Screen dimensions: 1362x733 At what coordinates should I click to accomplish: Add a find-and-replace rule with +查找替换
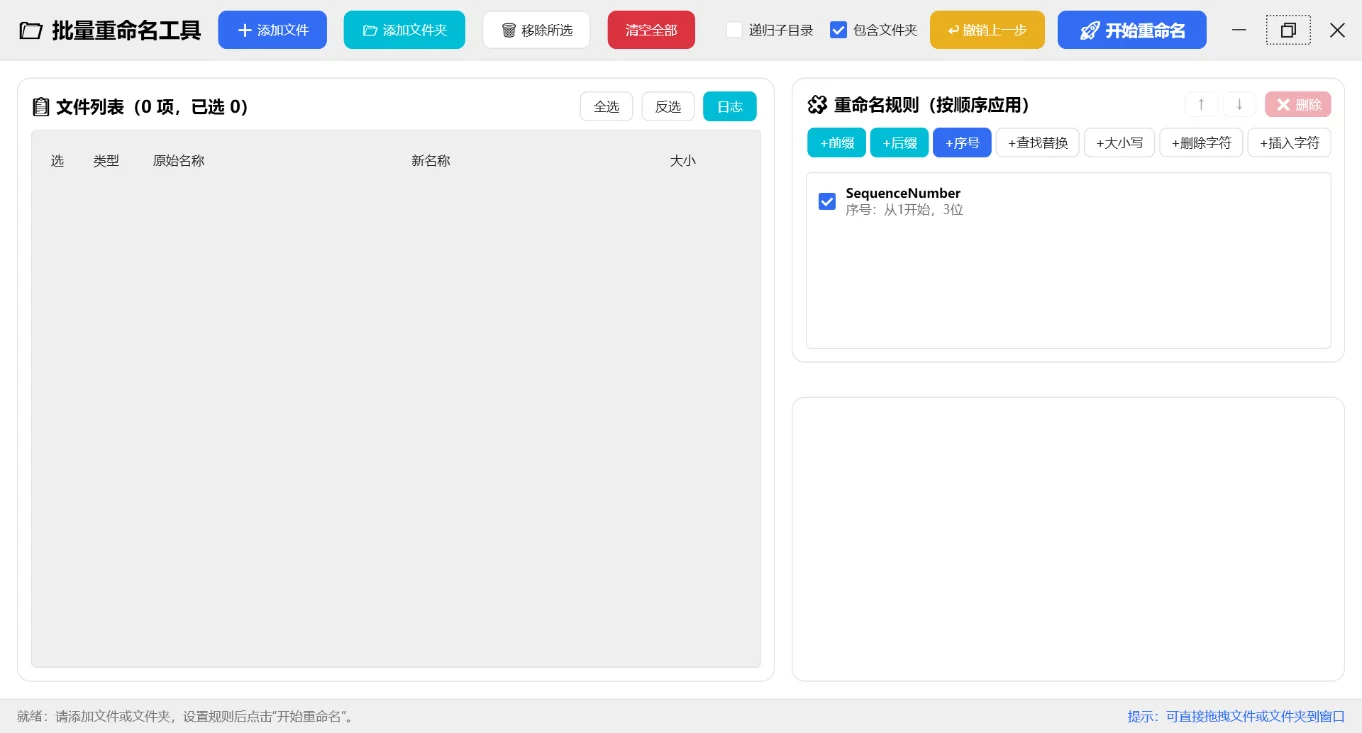(1038, 143)
